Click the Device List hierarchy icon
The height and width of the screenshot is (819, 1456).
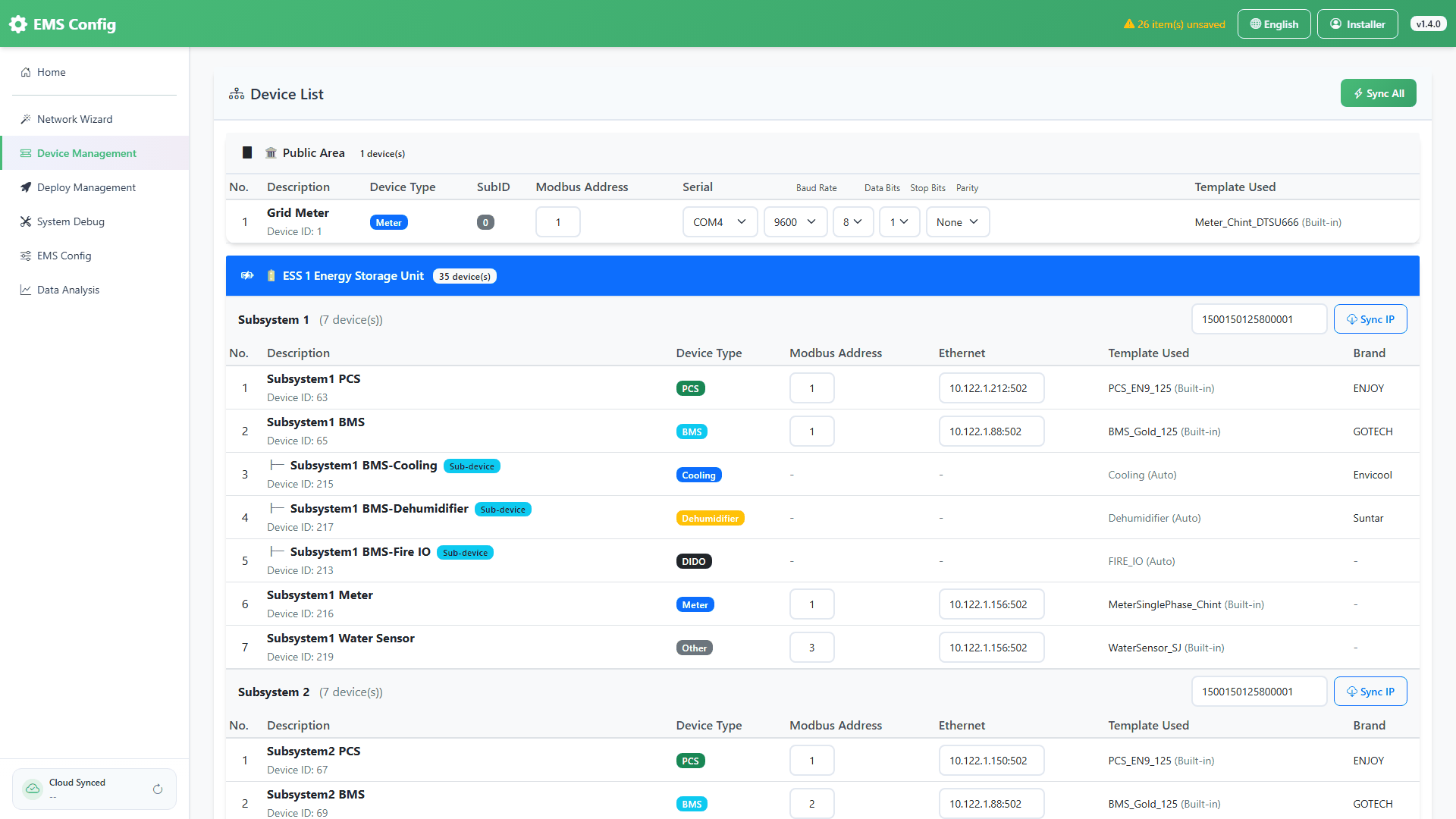(237, 94)
